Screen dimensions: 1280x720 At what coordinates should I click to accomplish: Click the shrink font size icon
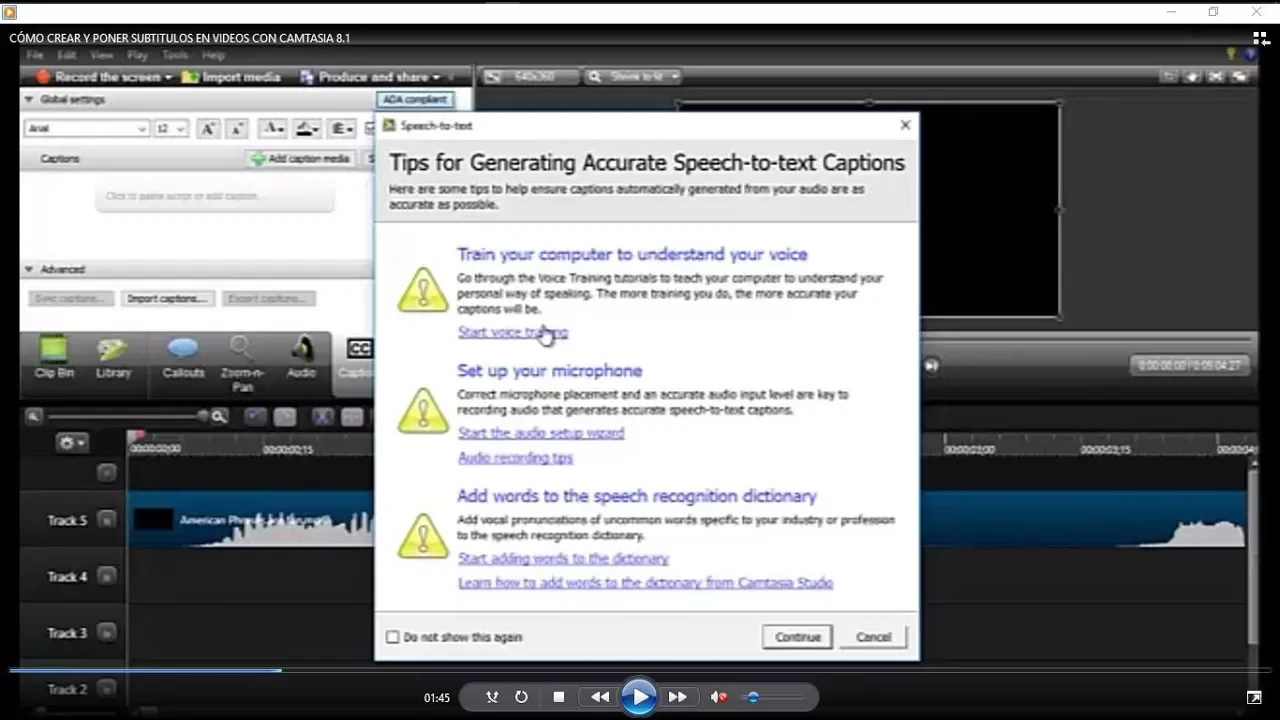[x=236, y=129]
